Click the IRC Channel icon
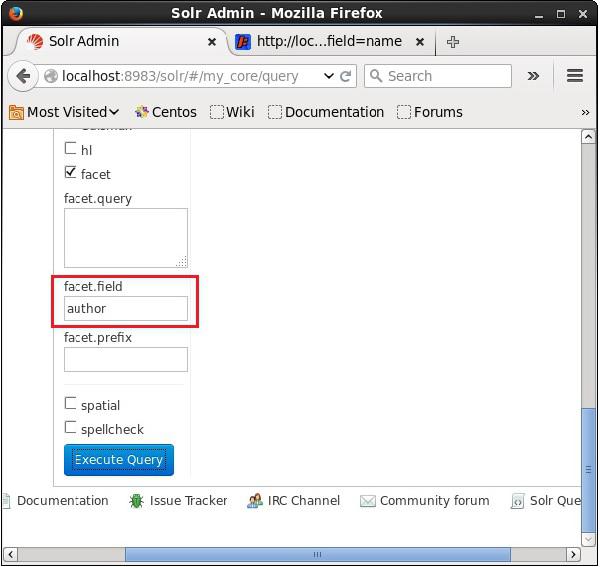Screen dimensions: 600x567 tap(255, 501)
